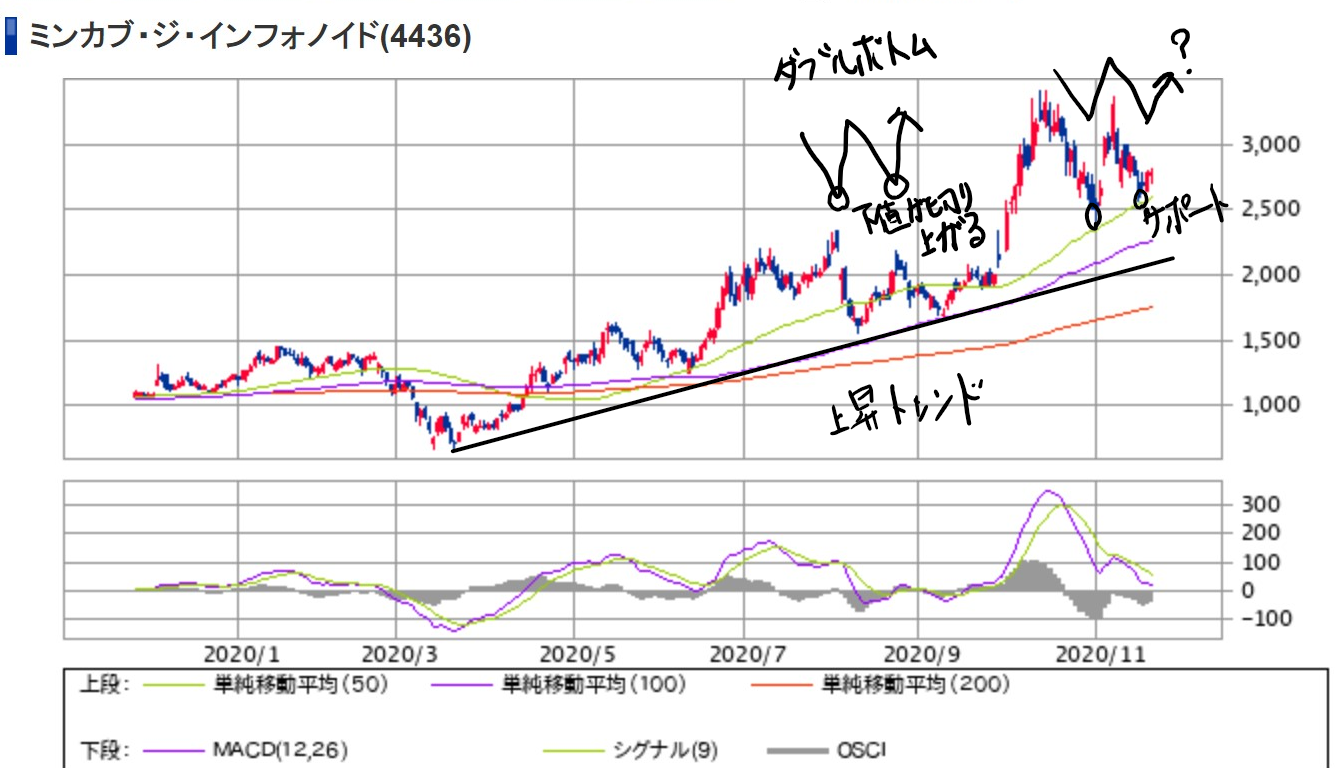This screenshot has width=1342, height=768.
Task: Select 単純移動平均(100) legend entry
Action: [595, 685]
